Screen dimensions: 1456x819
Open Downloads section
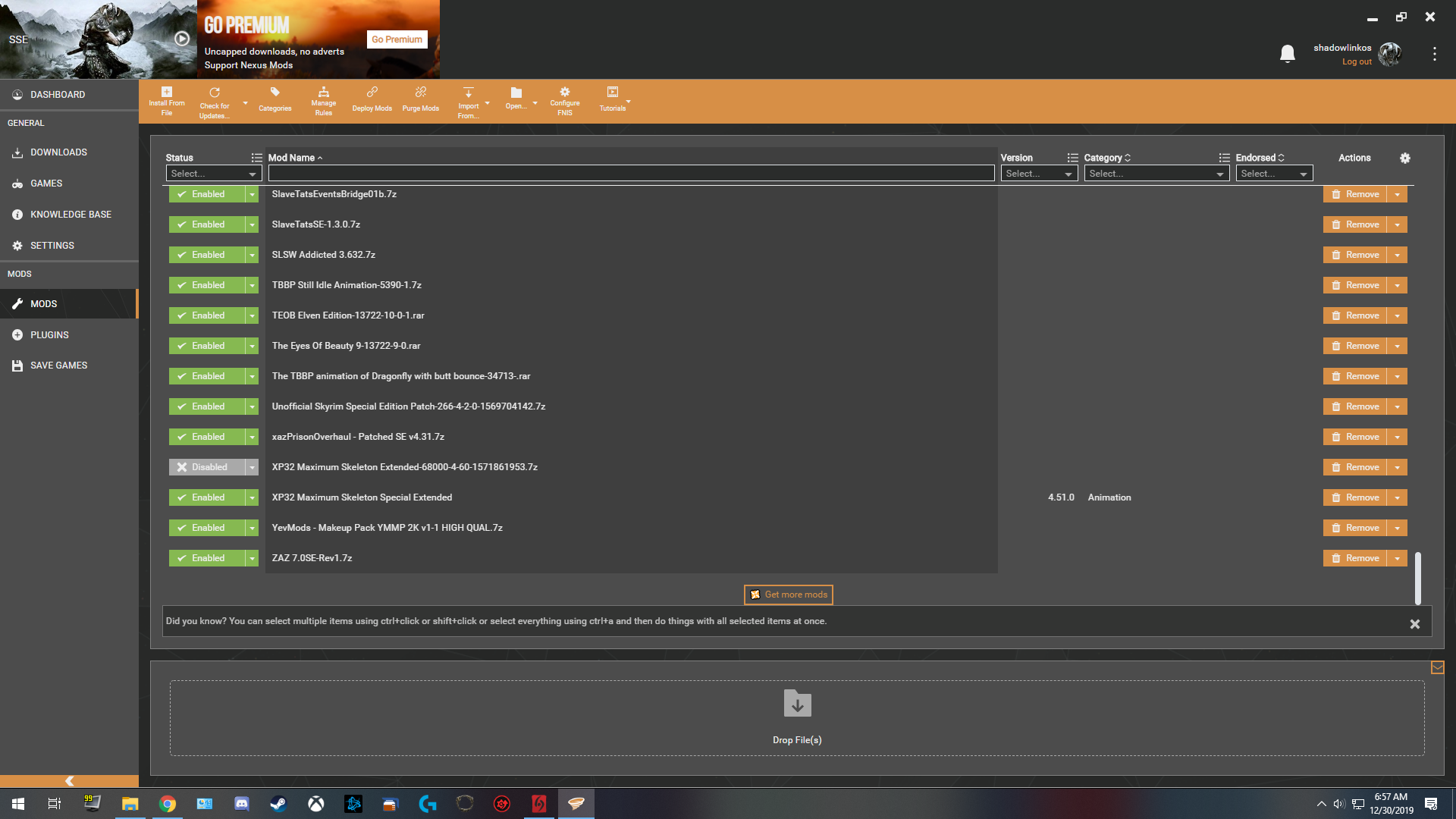(x=69, y=152)
